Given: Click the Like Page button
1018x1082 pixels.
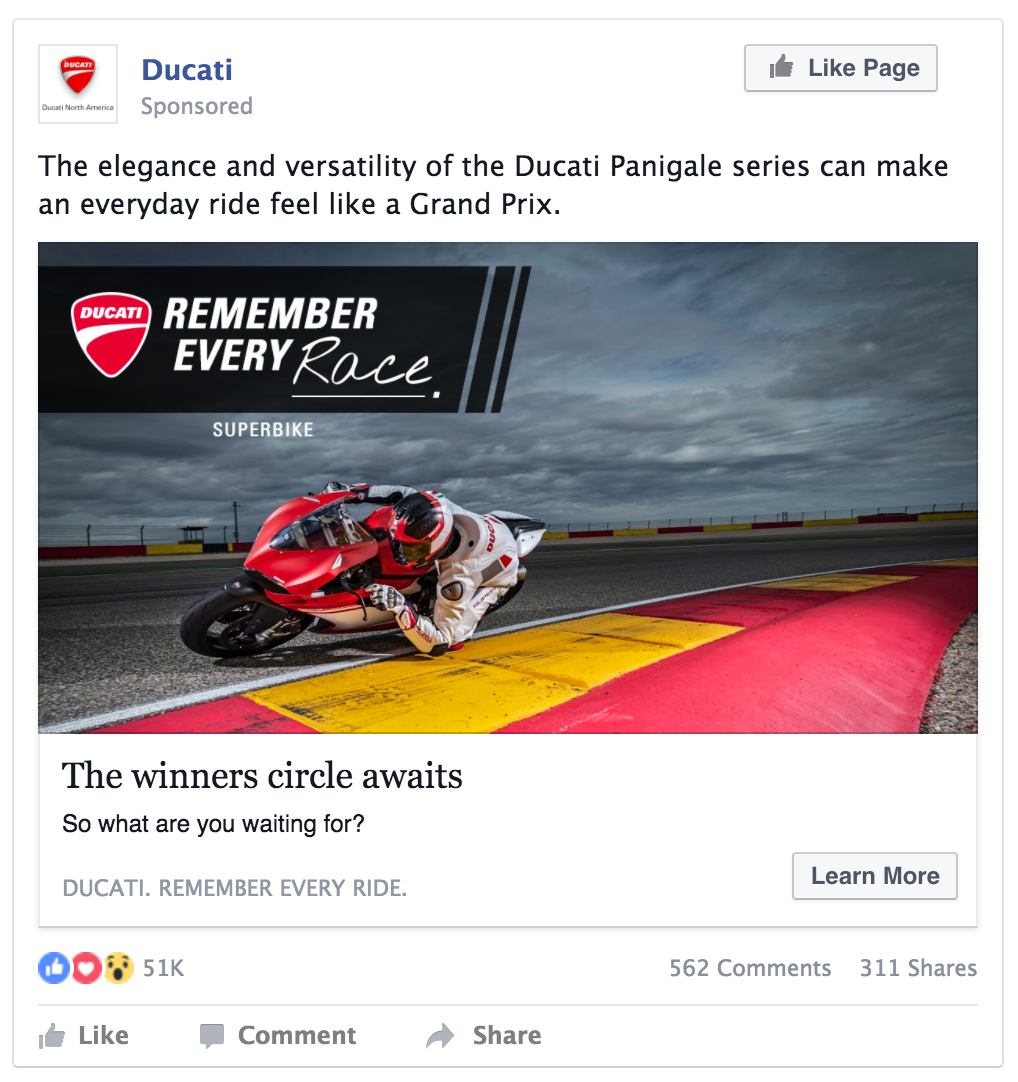Looking at the screenshot, I should [x=841, y=68].
